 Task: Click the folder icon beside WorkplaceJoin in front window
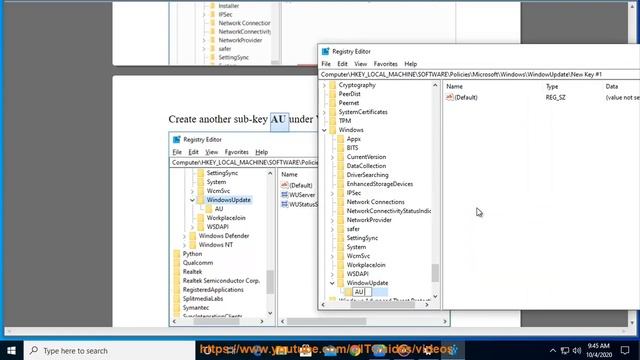341,264
